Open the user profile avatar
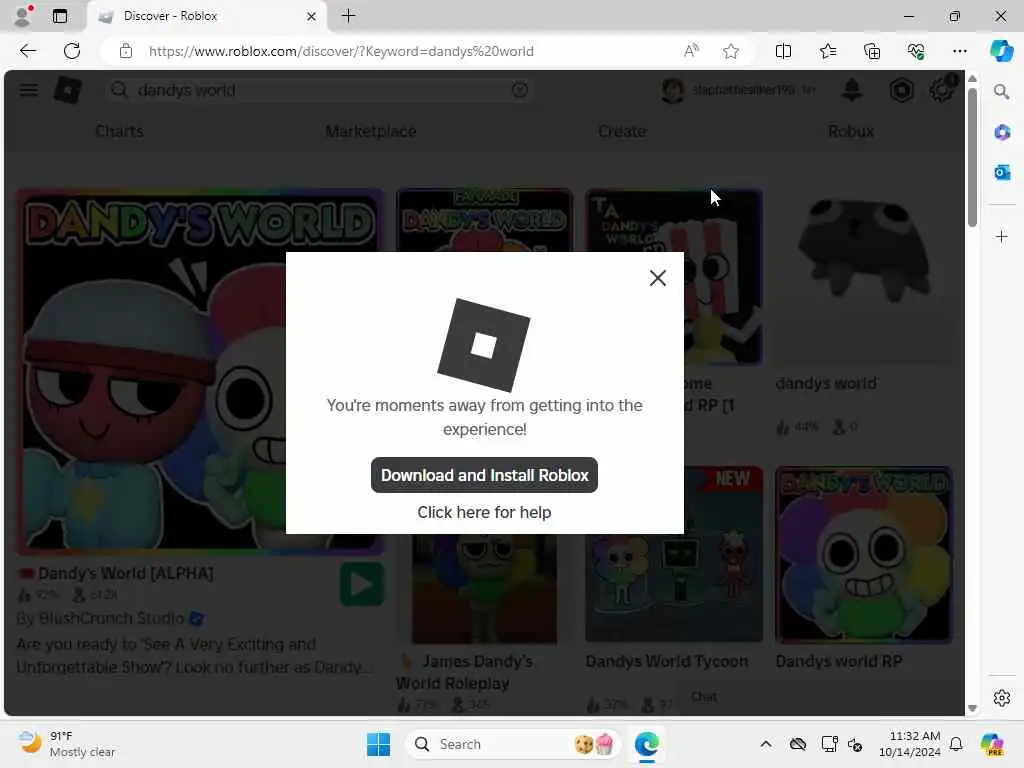Image resolution: width=1024 pixels, height=768 pixels. tap(673, 90)
